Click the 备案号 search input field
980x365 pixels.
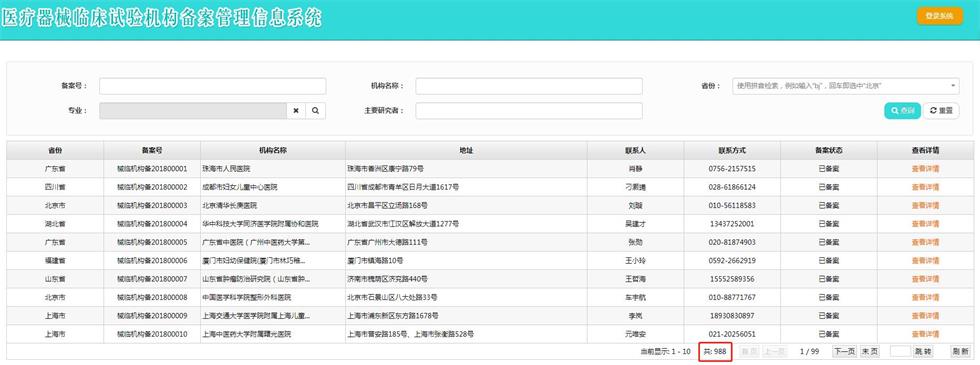212,86
